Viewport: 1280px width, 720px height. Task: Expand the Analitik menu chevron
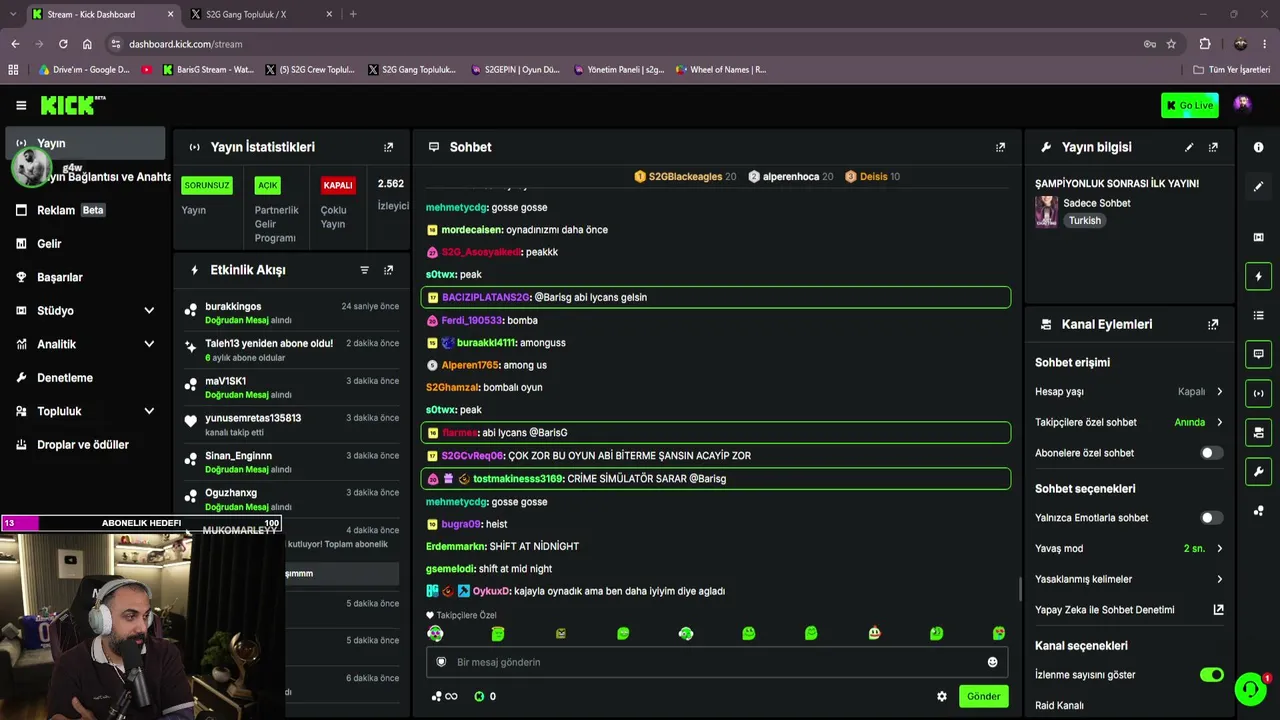[149, 344]
